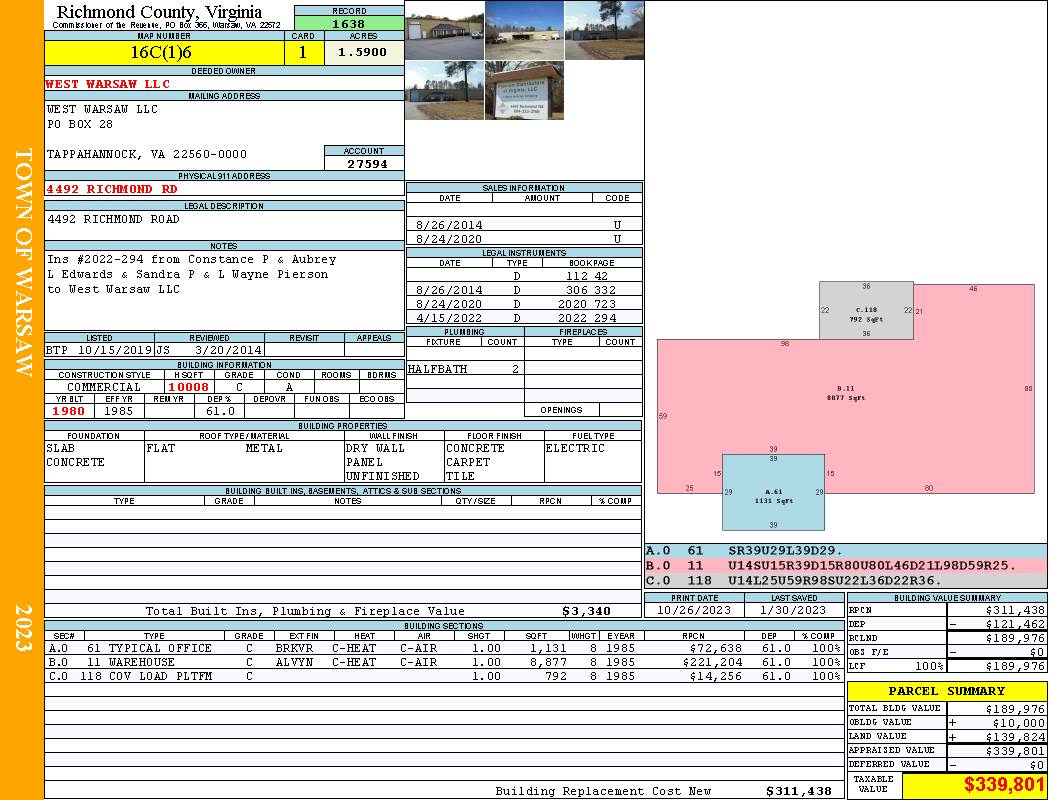Viewport: 1050px width, 800px height.
Task: Click the PARCEL SUMMARY yellow header
Action: tap(947, 691)
